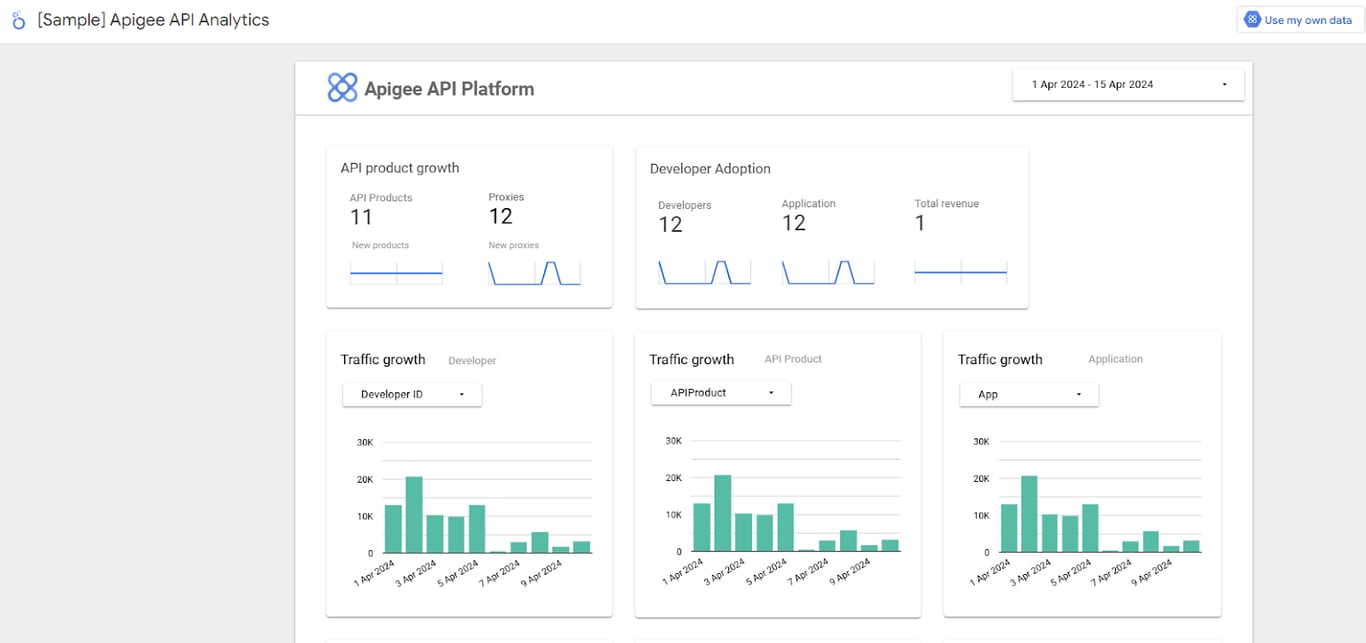This screenshot has width=1366, height=643.
Task: Click the Developer Adoption heading
Action: 710,169
